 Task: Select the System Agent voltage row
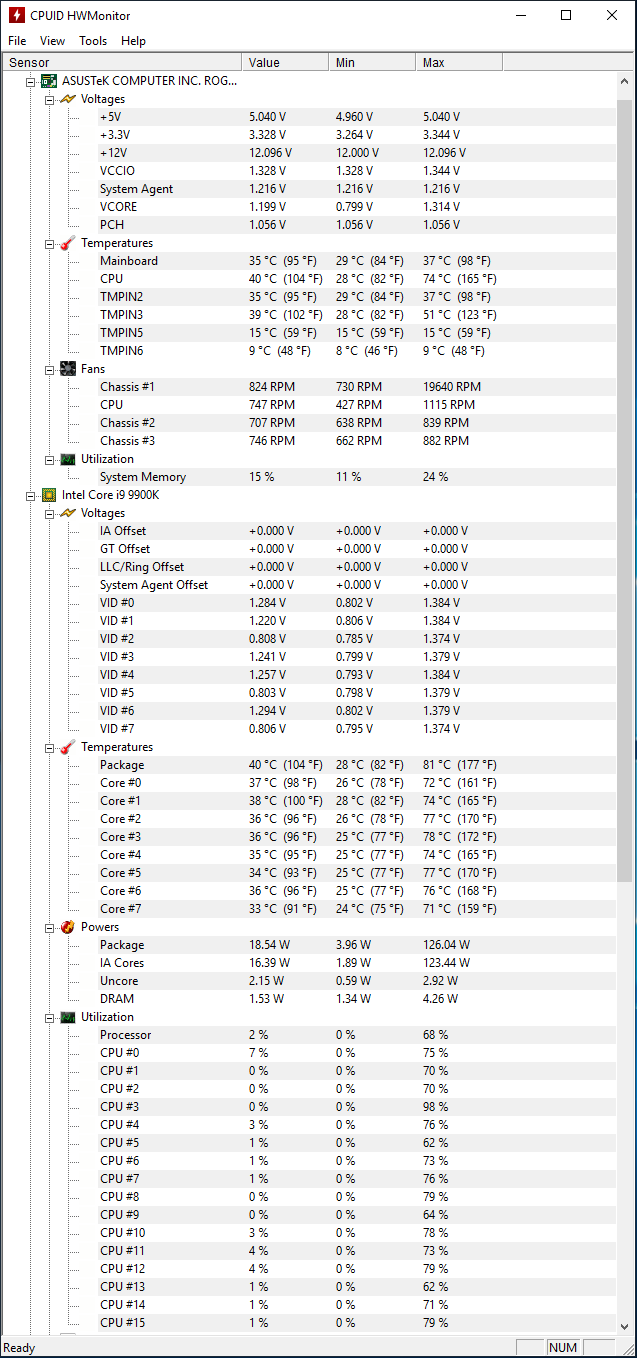pos(309,189)
